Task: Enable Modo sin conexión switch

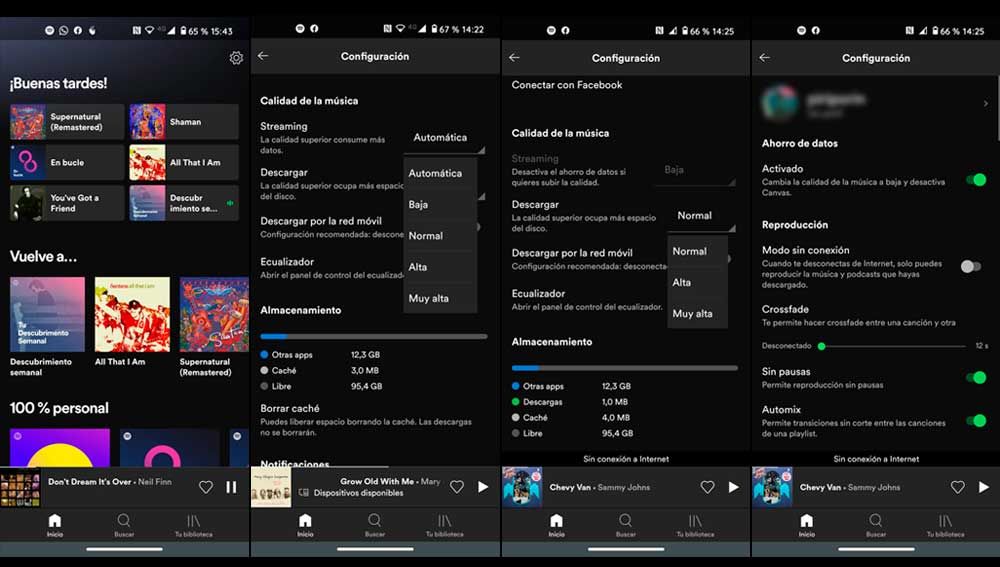Action: 971,267
